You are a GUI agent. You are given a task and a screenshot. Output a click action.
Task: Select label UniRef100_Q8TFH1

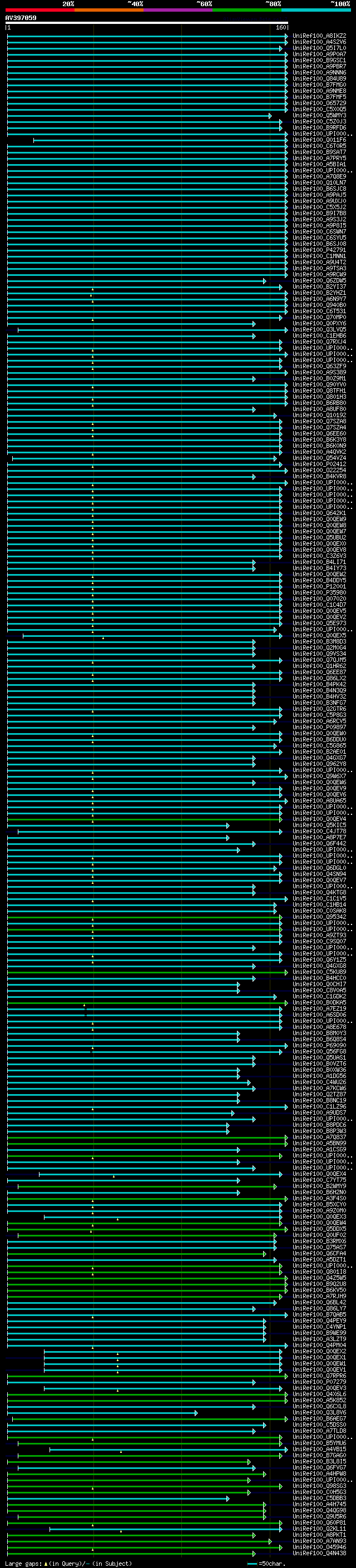tap(319, 391)
